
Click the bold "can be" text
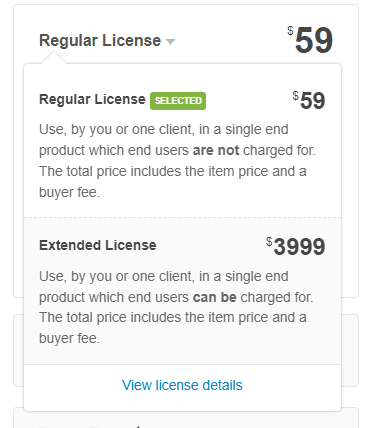(215, 297)
